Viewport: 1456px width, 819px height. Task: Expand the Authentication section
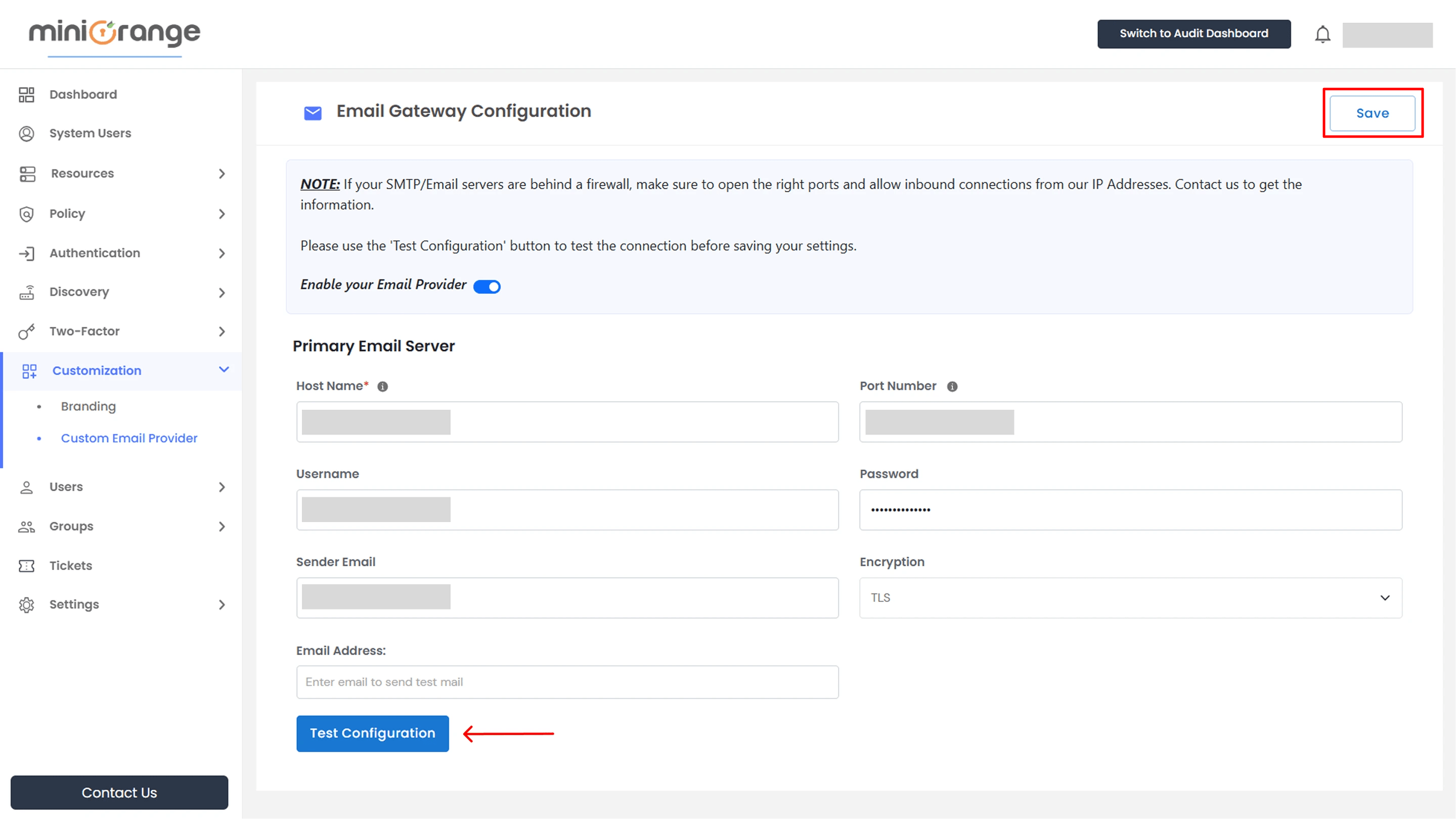[95, 252]
